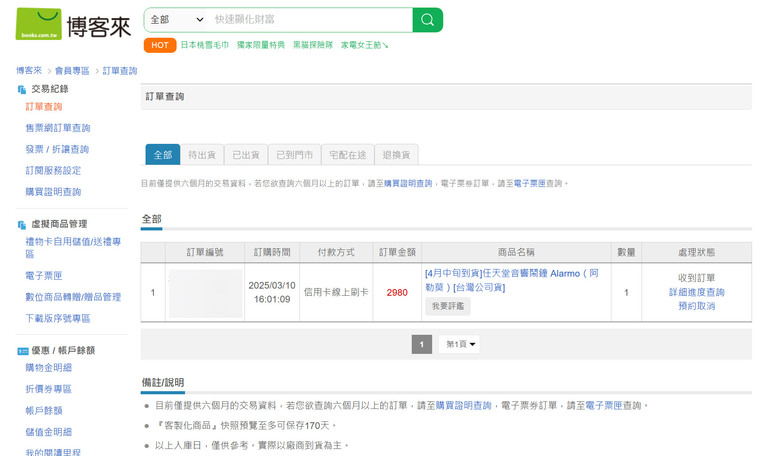
Task: Open the 黑貓探險隊 hot link
Action: 312,45
